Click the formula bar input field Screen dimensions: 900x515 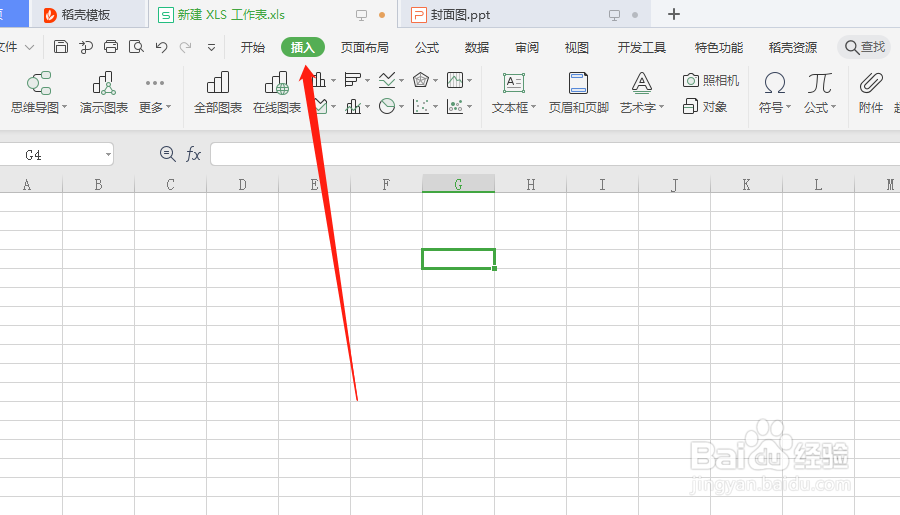pyautogui.click(x=554, y=154)
